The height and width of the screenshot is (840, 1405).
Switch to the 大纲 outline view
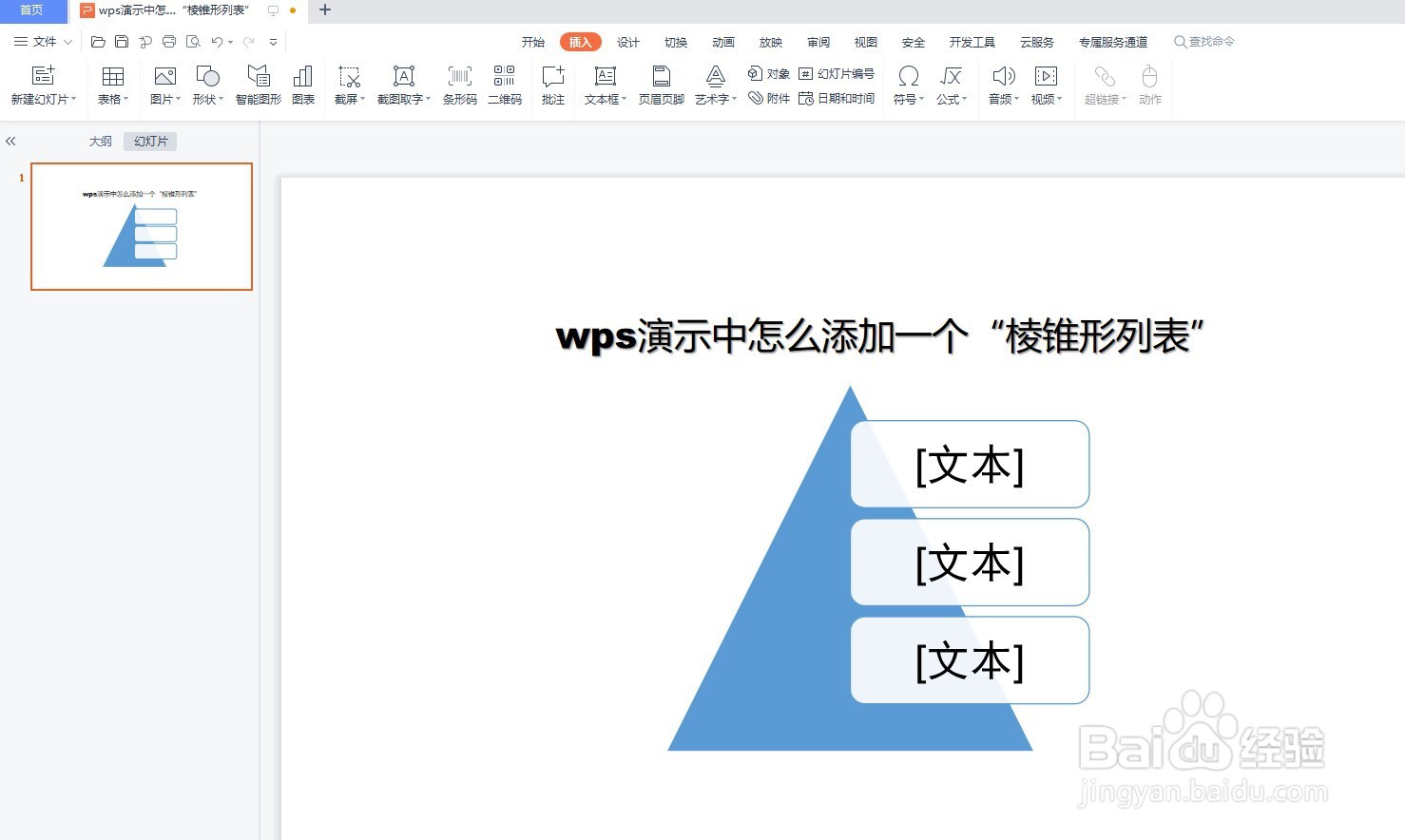[x=100, y=142]
